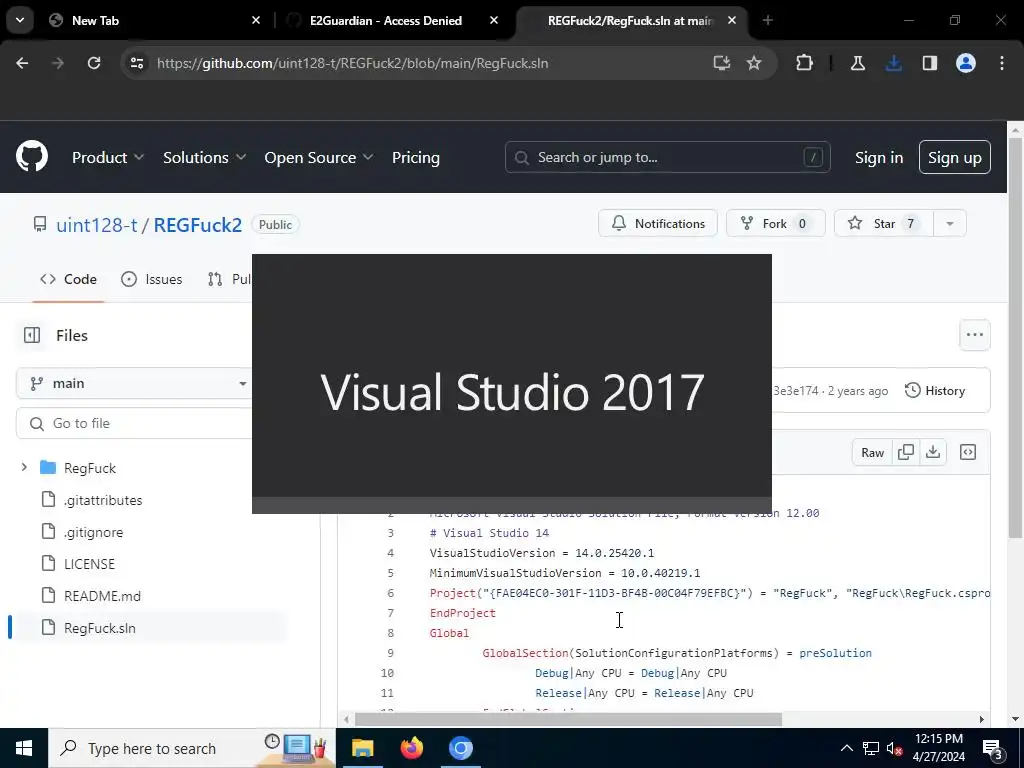This screenshot has width=1024, height=768.
Task: Click the Sign in link
Action: point(879,157)
